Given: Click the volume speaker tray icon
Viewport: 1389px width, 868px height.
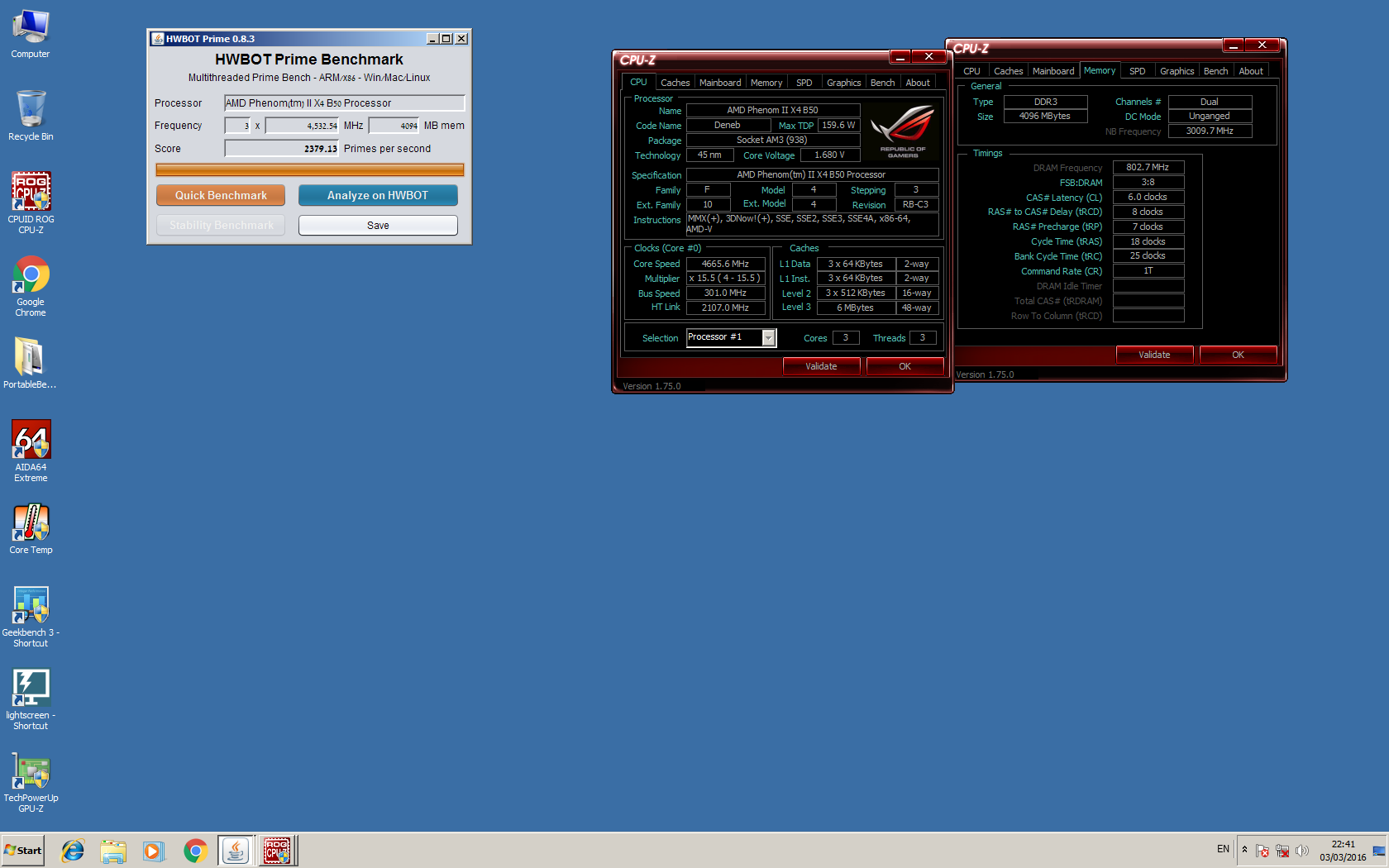Looking at the screenshot, I should [x=1302, y=851].
